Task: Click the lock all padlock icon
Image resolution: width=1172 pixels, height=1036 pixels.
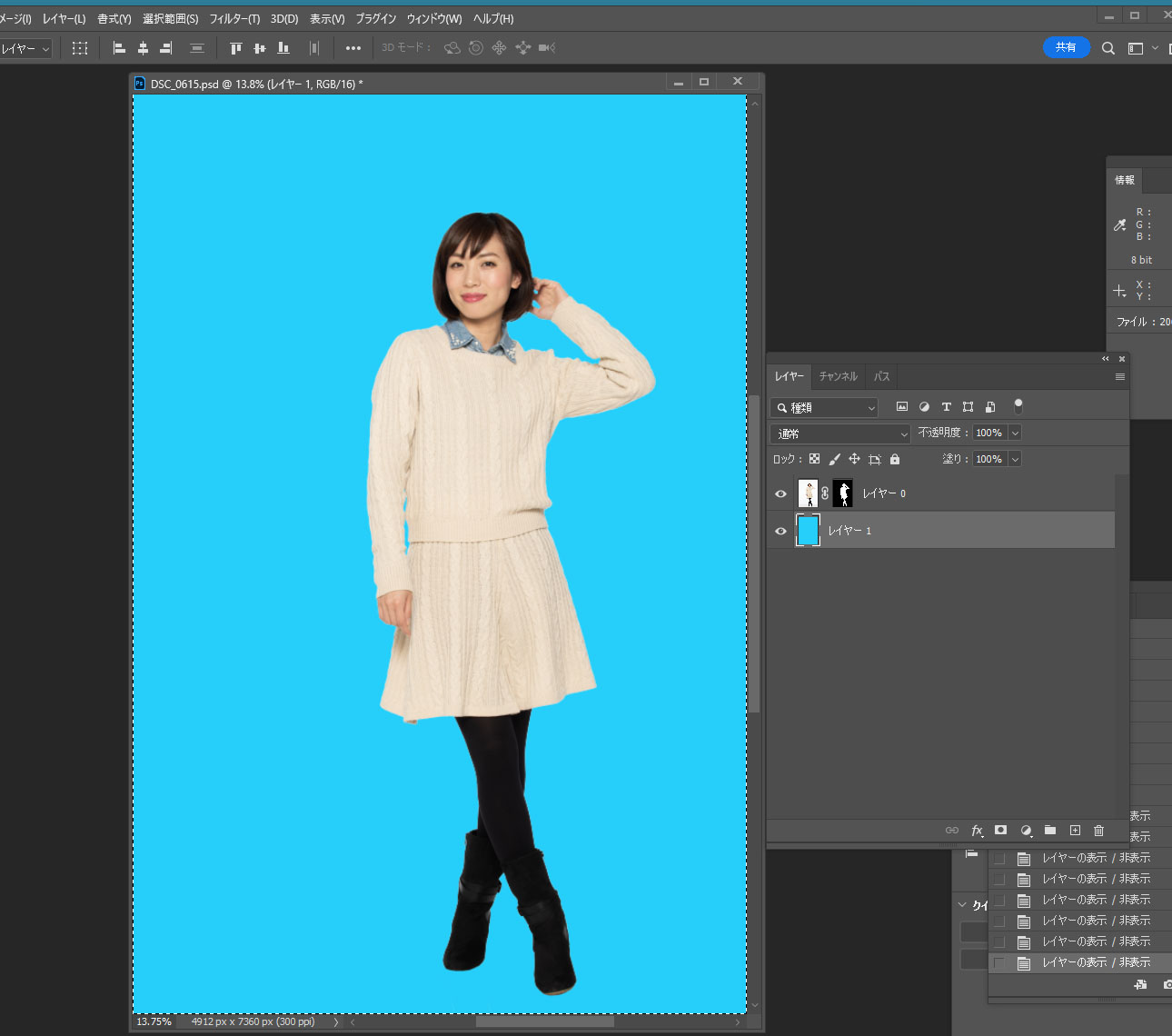Action: click(895, 460)
